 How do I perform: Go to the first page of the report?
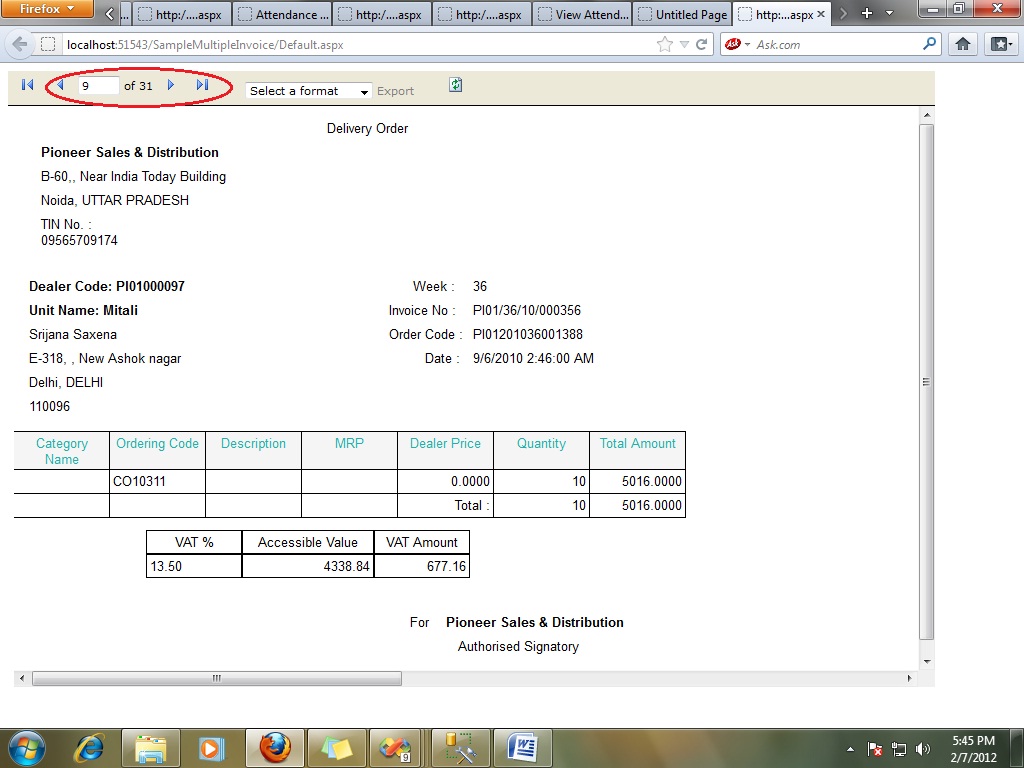coord(27,85)
